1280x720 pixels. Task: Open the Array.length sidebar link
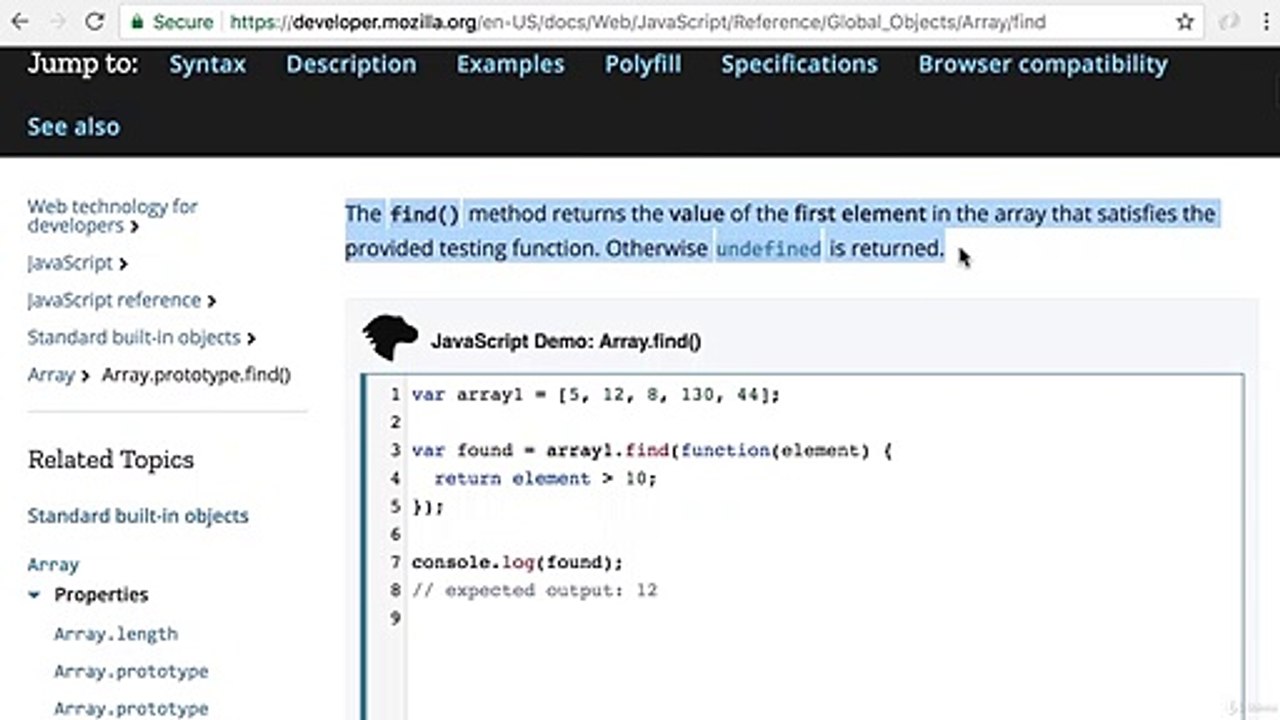pyautogui.click(x=116, y=634)
